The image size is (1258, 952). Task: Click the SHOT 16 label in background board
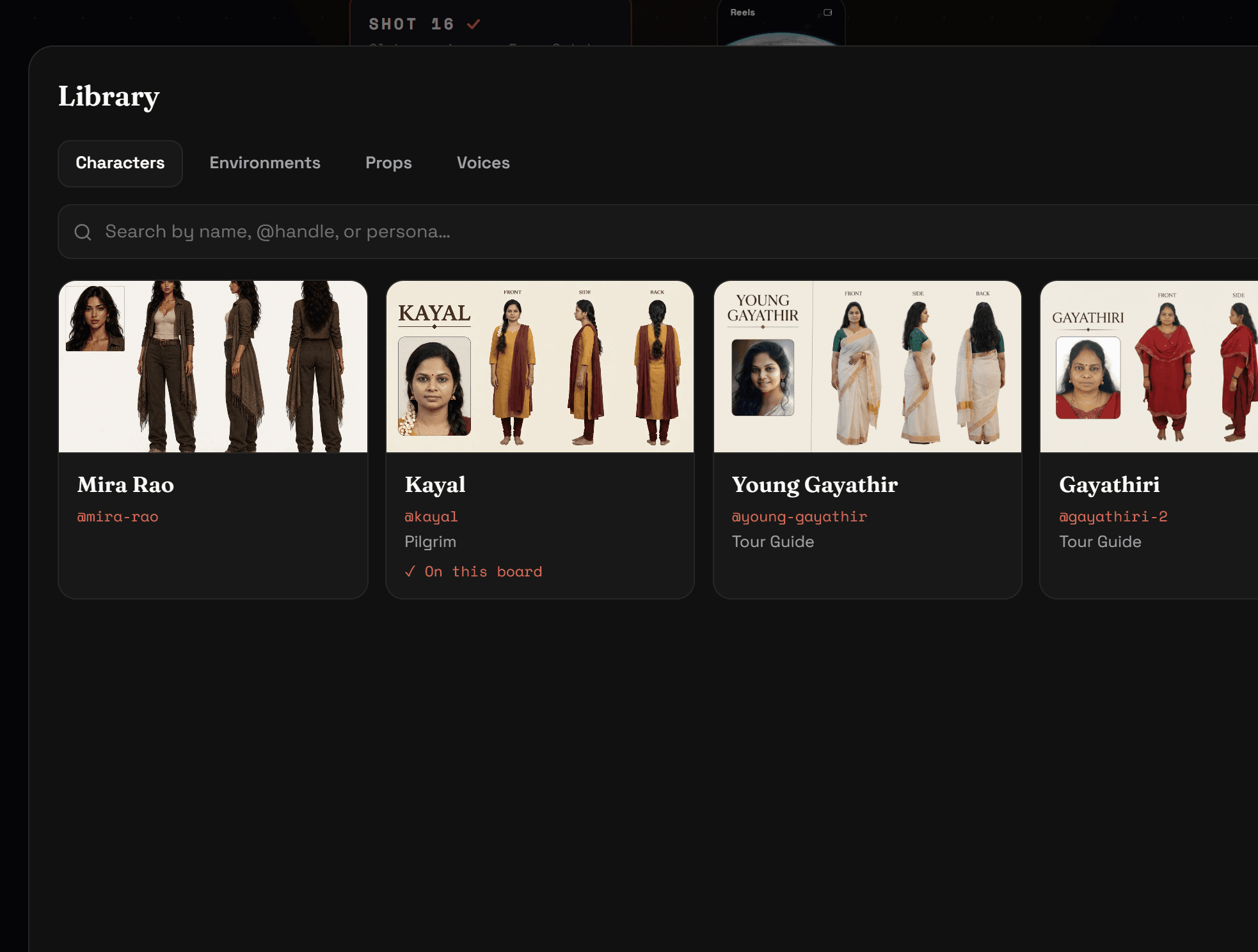pos(411,24)
